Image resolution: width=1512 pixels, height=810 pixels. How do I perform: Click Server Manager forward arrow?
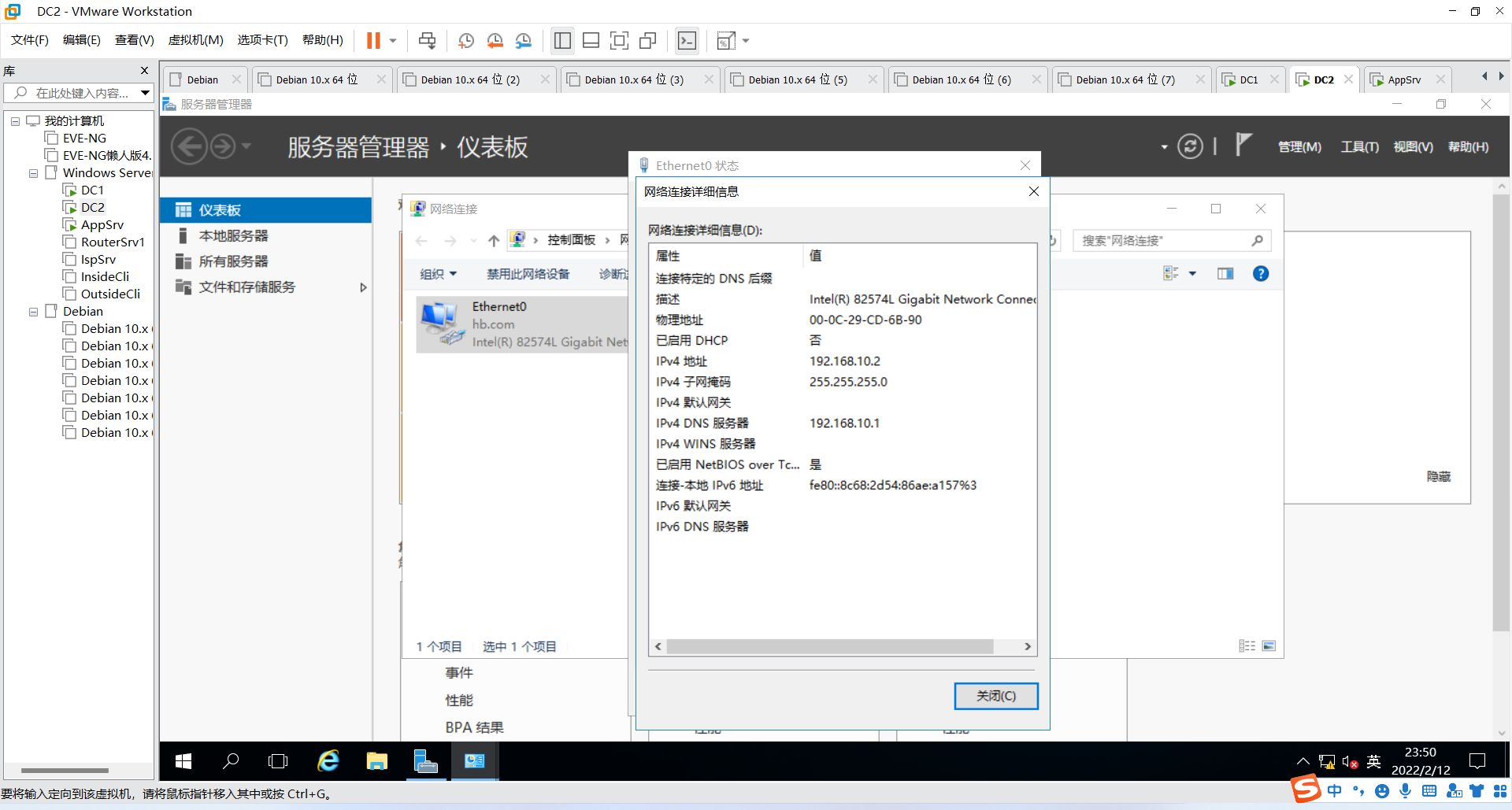pyautogui.click(x=223, y=146)
